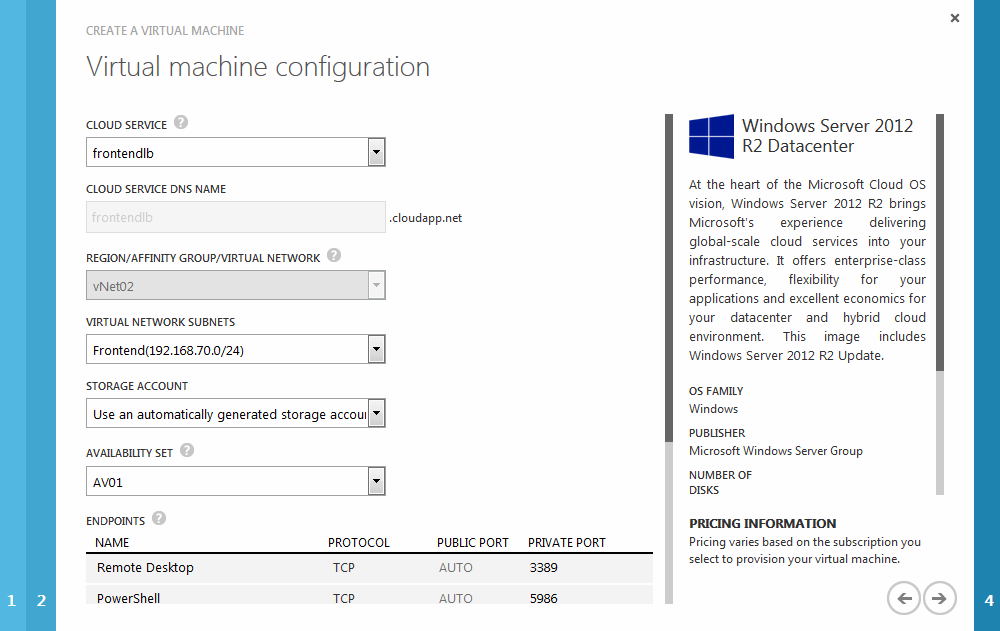Click the OS FAMILY label

(x=716, y=391)
